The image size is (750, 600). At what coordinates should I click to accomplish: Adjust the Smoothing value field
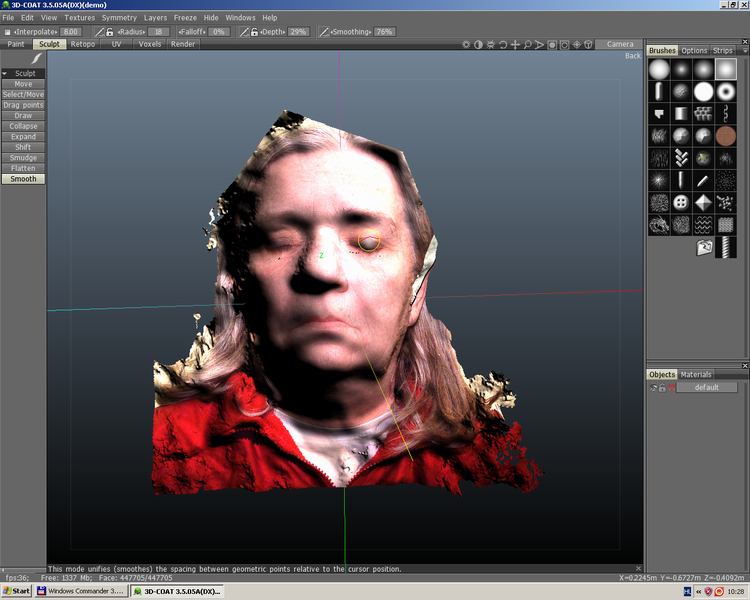click(384, 32)
